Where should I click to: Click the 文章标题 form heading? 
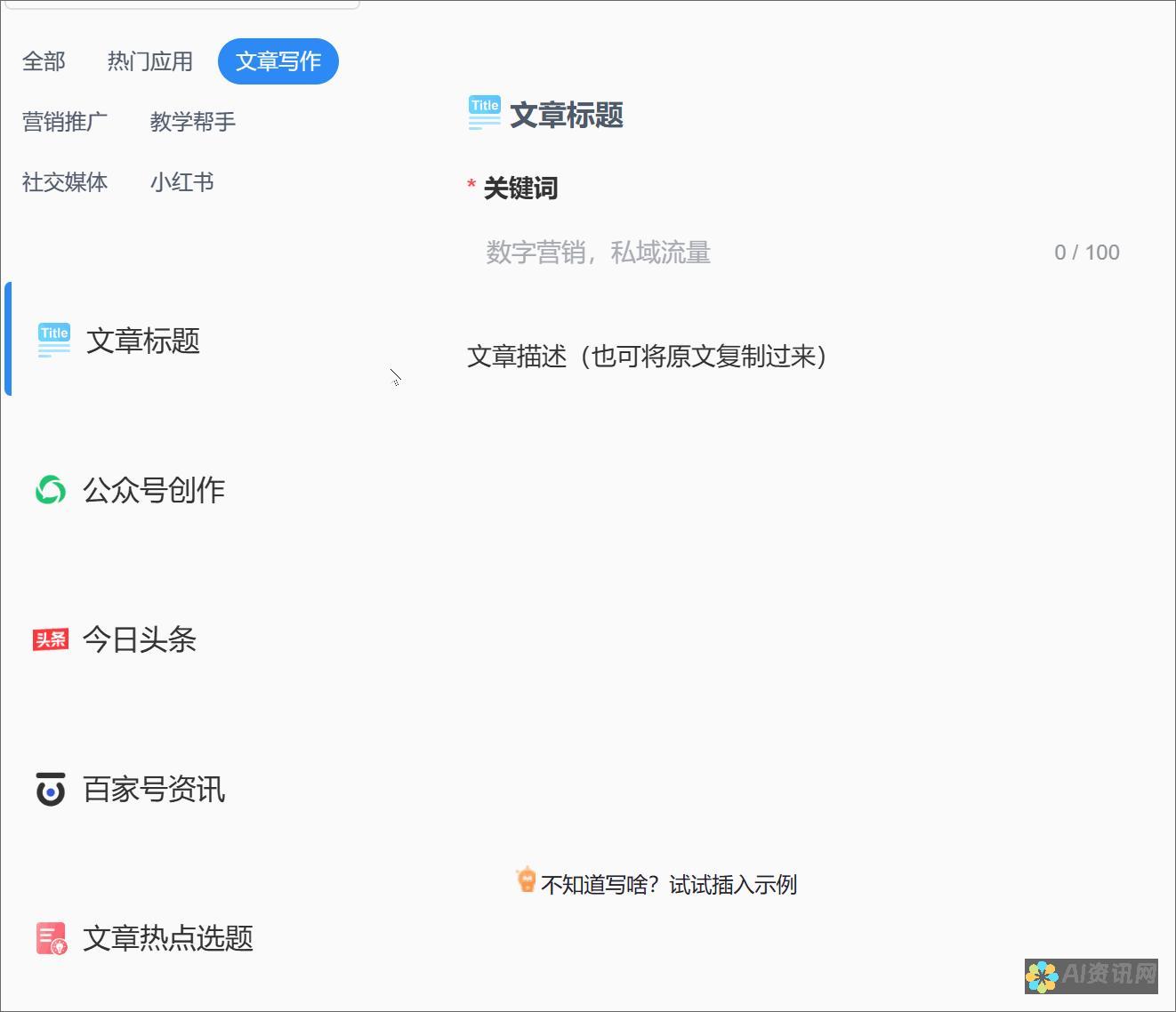click(x=567, y=115)
